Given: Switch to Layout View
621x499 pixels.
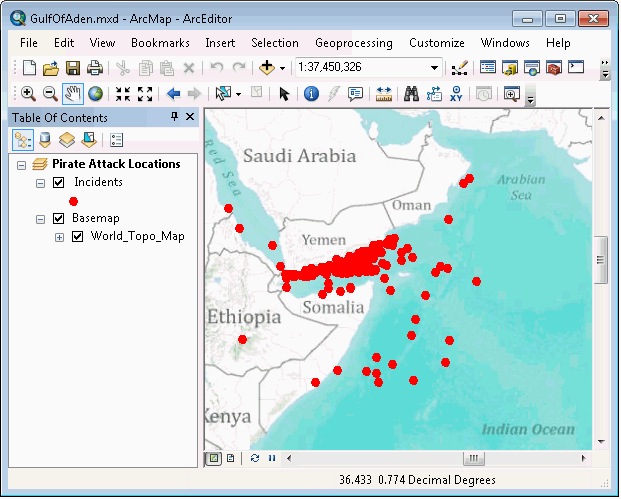Looking at the screenshot, I should (230, 459).
